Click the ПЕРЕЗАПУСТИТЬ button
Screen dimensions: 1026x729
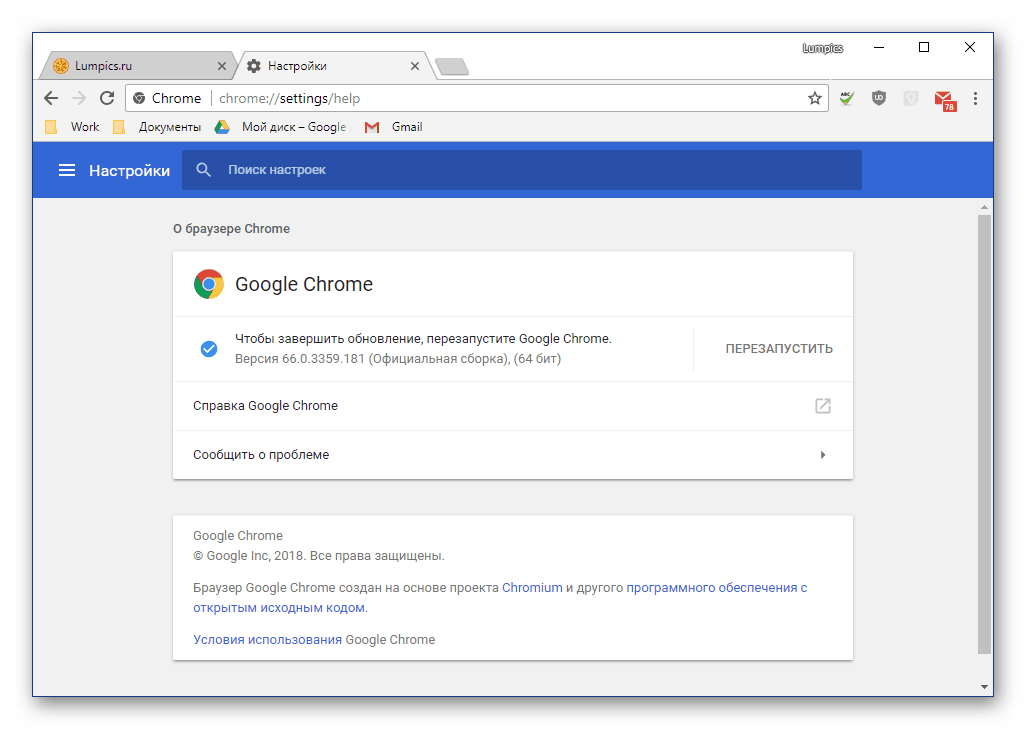click(x=779, y=349)
